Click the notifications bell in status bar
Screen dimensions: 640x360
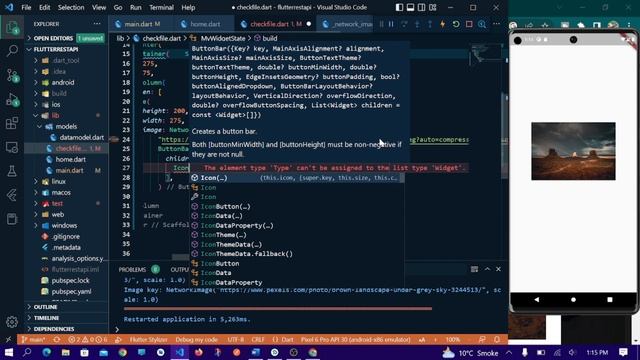coord(497,340)
